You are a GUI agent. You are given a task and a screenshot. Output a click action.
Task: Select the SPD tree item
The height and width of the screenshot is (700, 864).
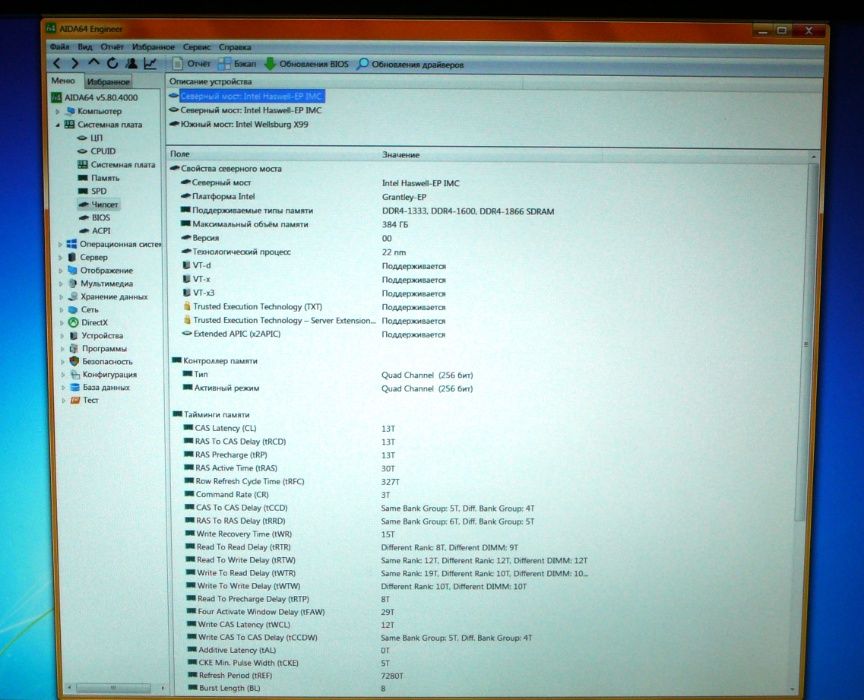click(93, 191)
